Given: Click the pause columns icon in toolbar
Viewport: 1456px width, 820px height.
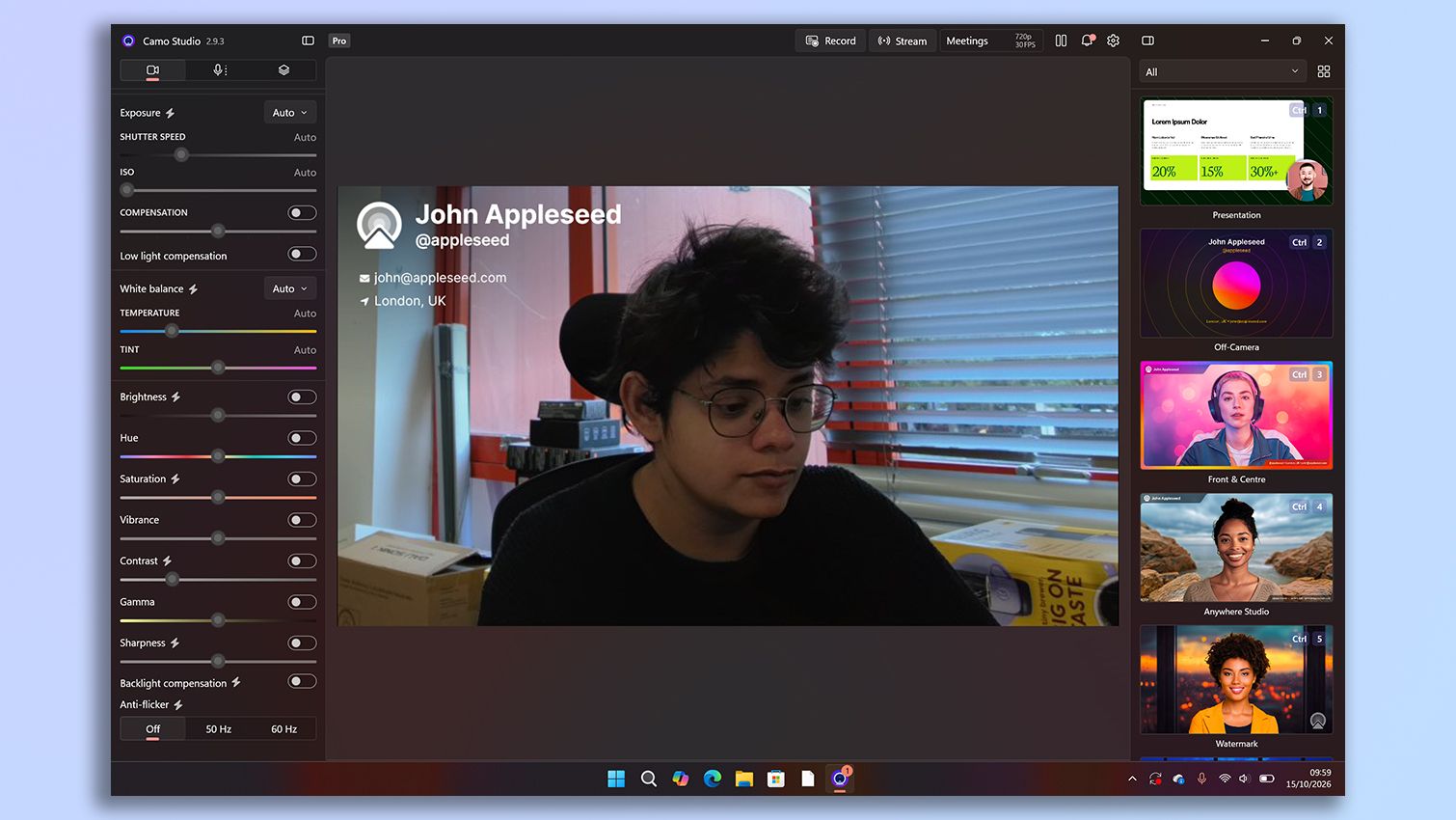Looking at the screenshot, I should pos(1061,41).
